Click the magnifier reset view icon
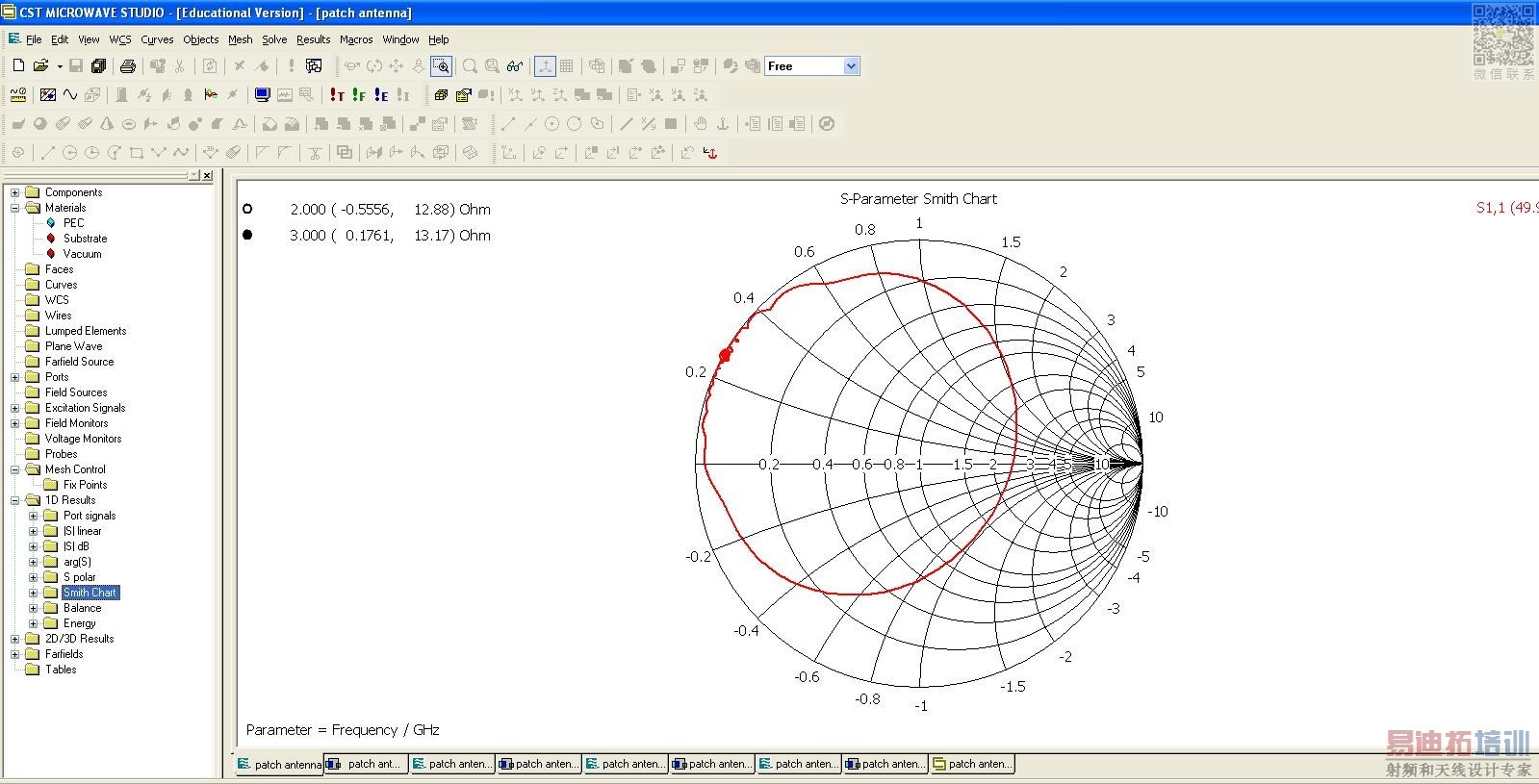Viewport: 1539px width, 784px height. pos(470,65)
